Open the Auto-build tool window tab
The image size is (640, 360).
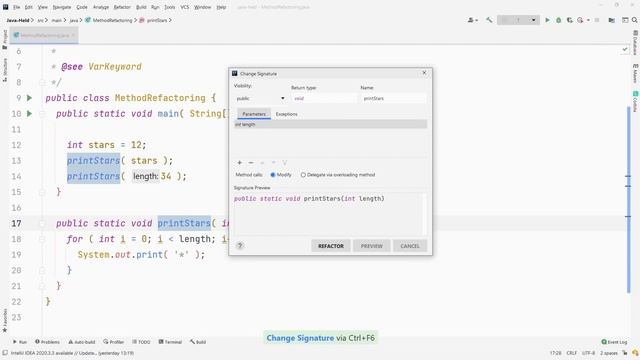[x=82, y=342]
